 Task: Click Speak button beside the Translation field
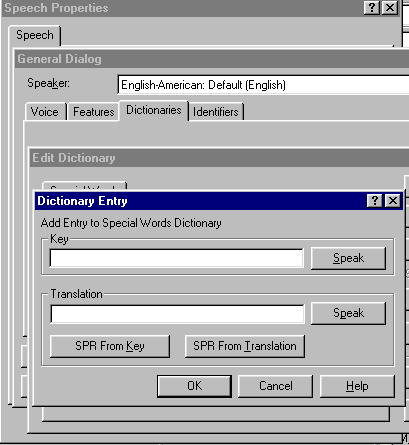pos(348,313)
